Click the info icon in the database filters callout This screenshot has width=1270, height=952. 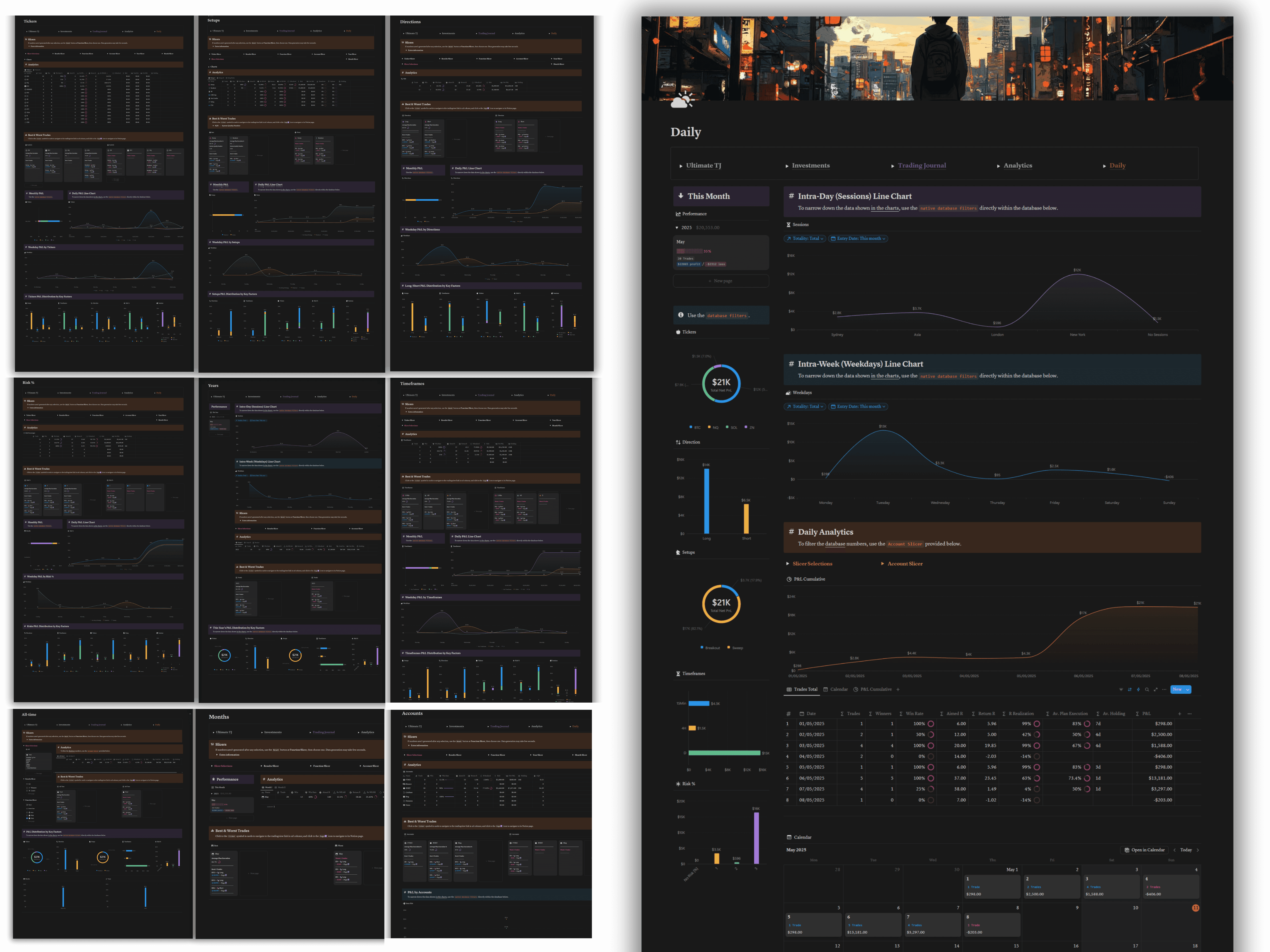tap(681, 315)
